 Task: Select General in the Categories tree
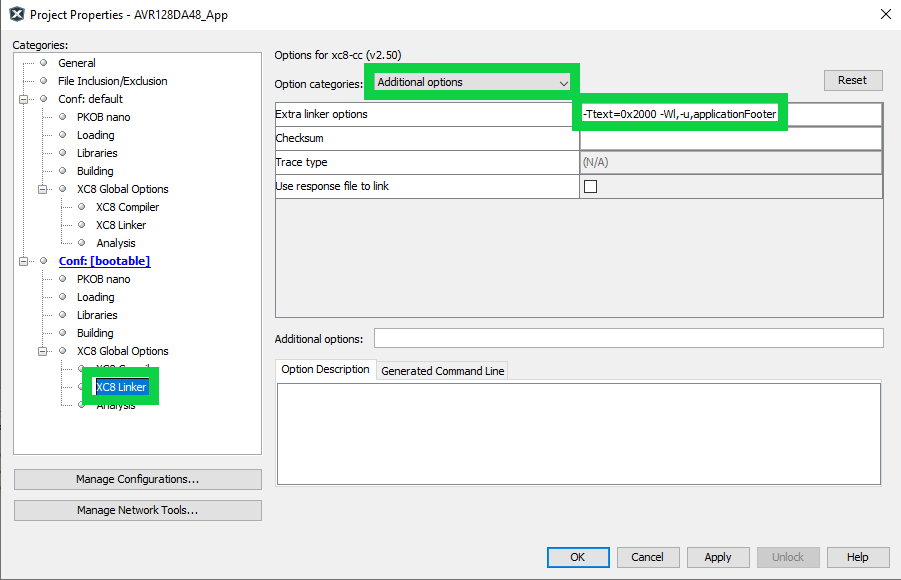pos(76,63)
